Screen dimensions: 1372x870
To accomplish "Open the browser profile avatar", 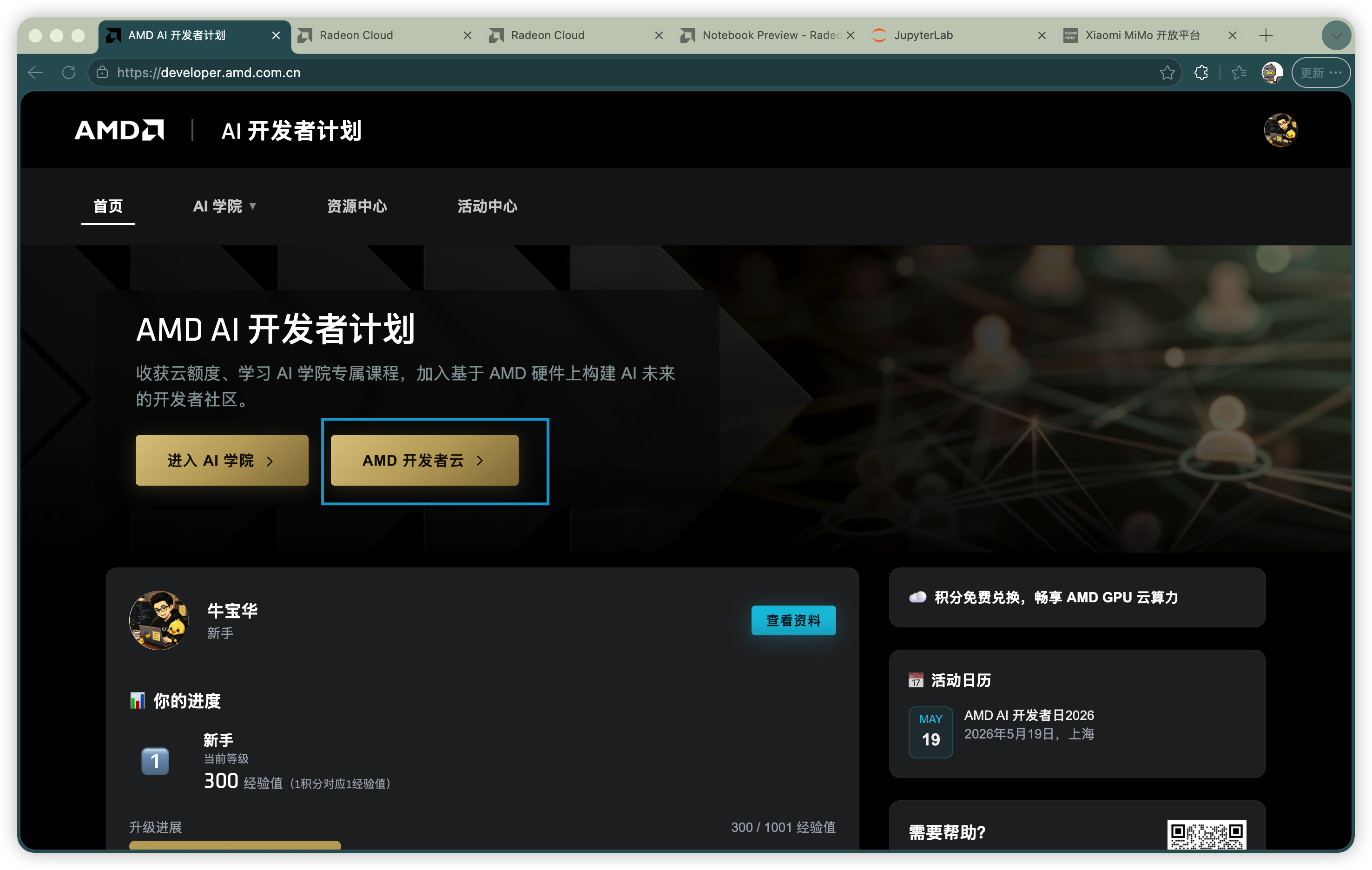I will coord(1272,72).
